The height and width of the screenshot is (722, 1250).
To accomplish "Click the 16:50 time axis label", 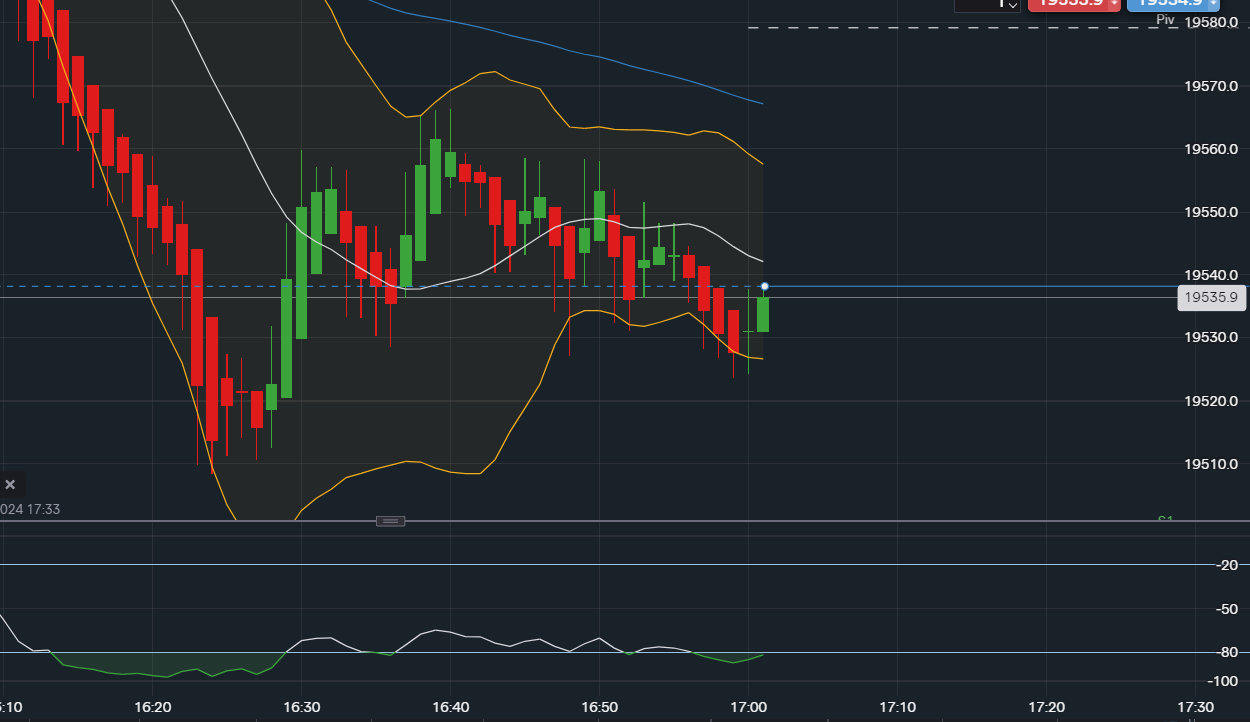I will (599, 707).
